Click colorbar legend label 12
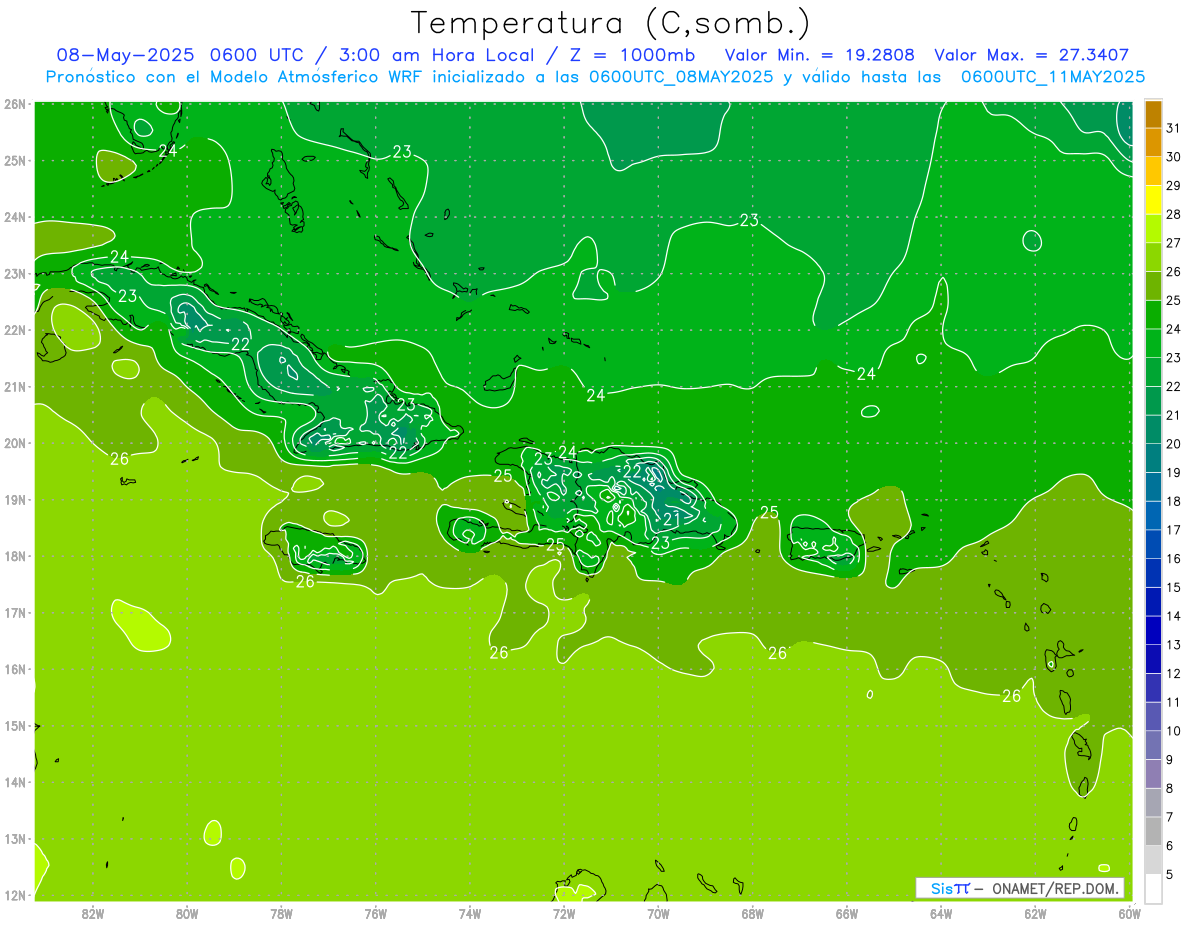Screen dimensions: 1200x927 (x=1173, y=673)
